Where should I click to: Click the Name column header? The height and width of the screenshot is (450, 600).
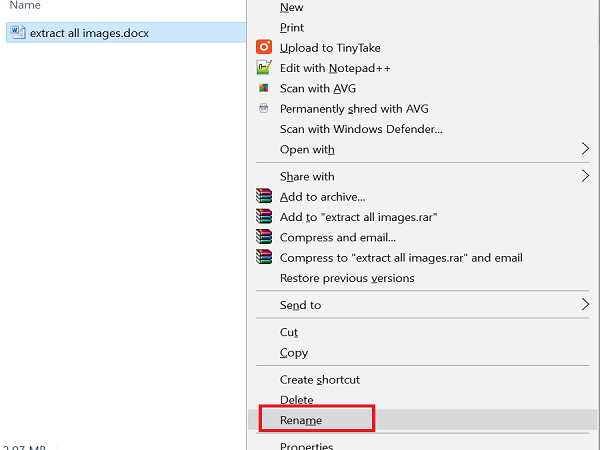[25, 6]
